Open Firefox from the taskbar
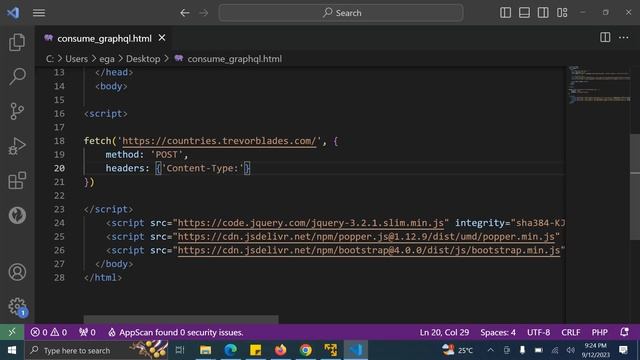Screen dimensions: 640x360 pyautogui.click(x=281, y=350)
